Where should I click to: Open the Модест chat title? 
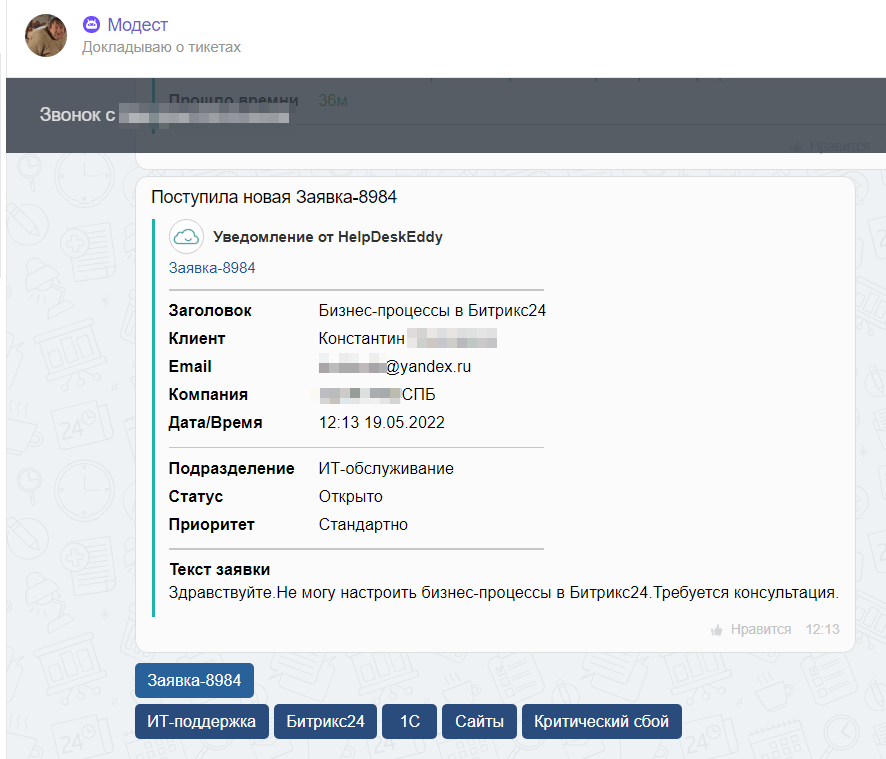click(137, 25)
